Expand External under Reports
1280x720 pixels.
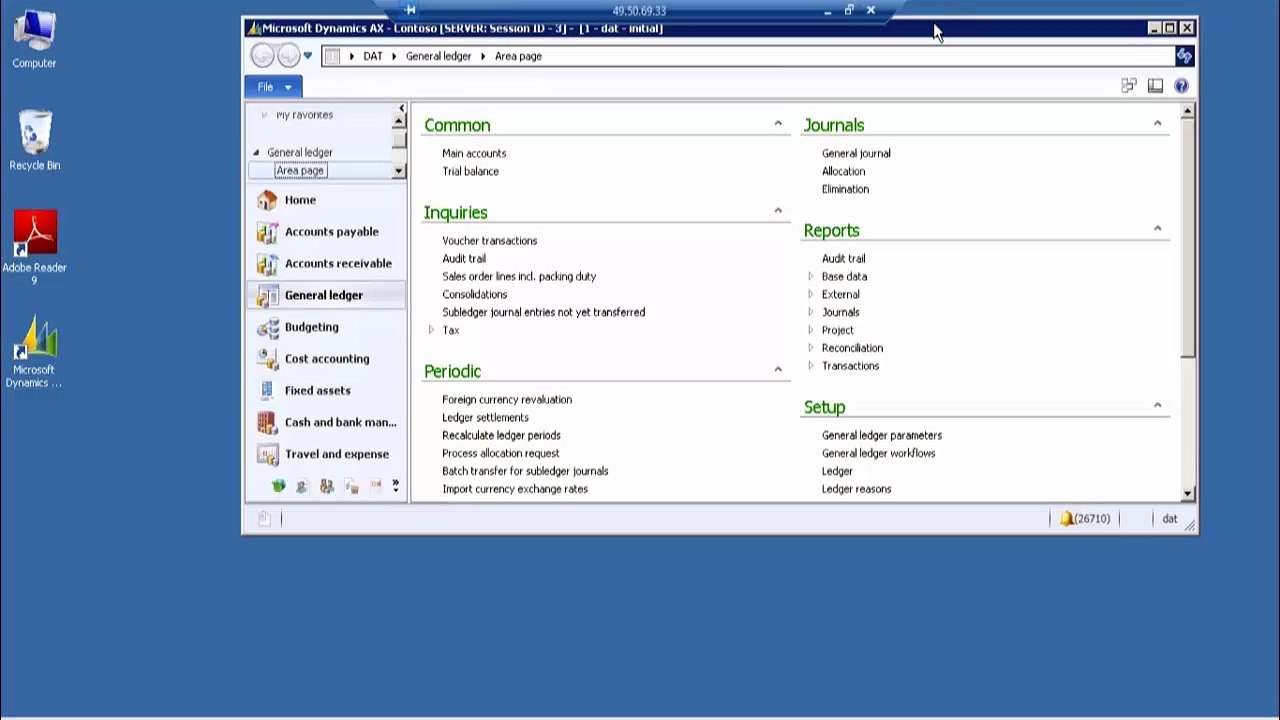[811, 294]
